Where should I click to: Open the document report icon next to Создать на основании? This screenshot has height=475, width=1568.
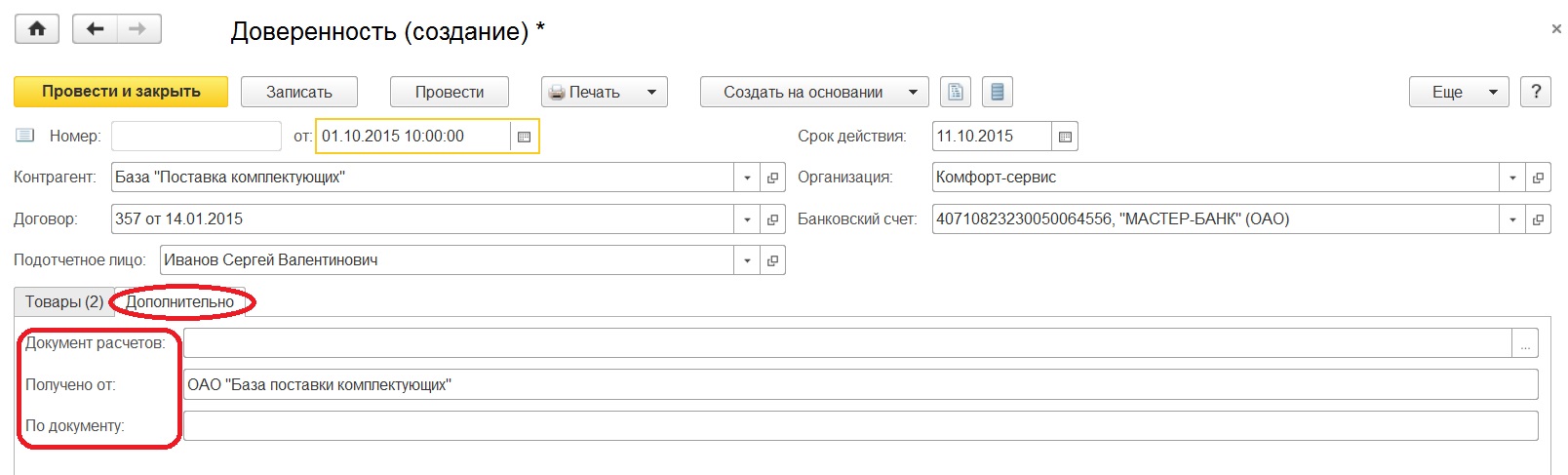[956, 92]
